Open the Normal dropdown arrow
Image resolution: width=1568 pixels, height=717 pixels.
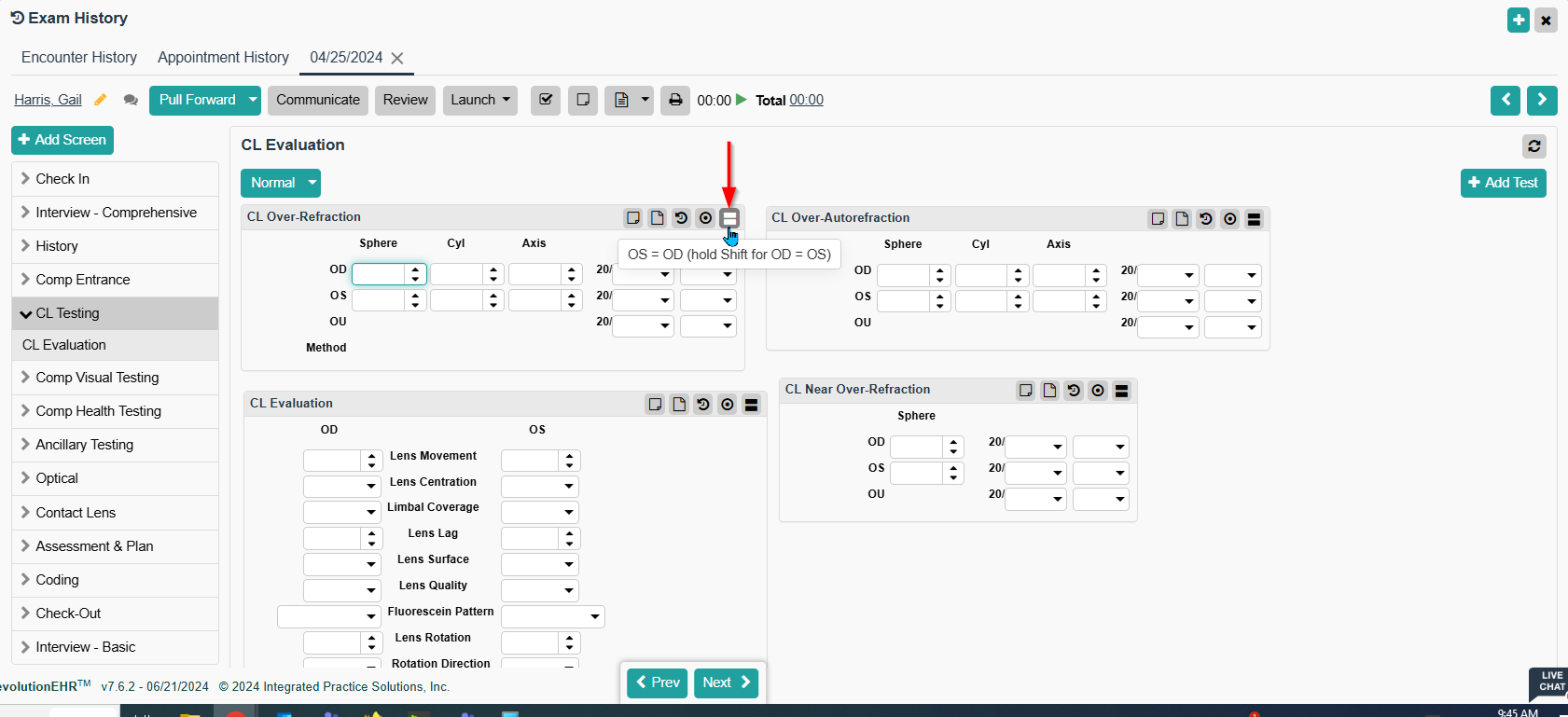point(312,183)
